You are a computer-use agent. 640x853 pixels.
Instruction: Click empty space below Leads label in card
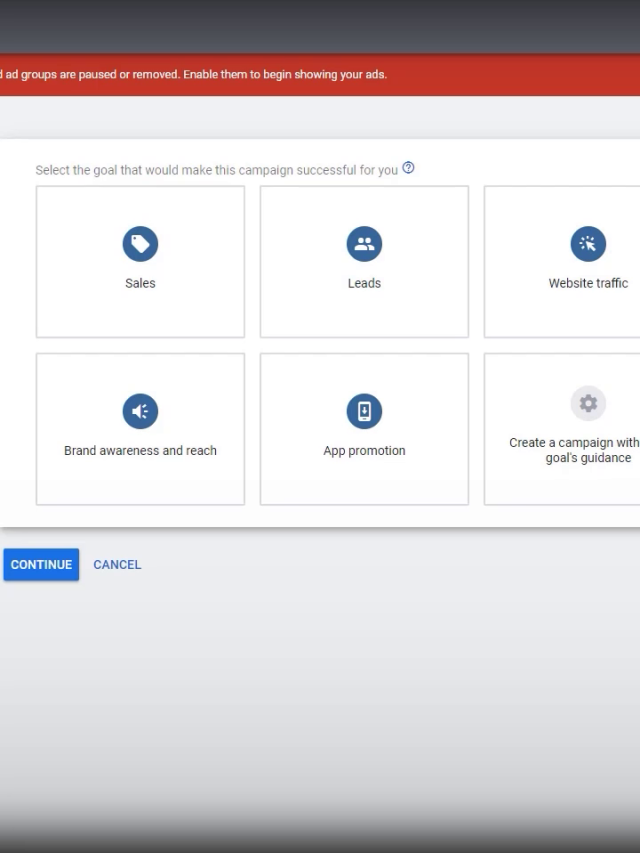coord(364,315)
